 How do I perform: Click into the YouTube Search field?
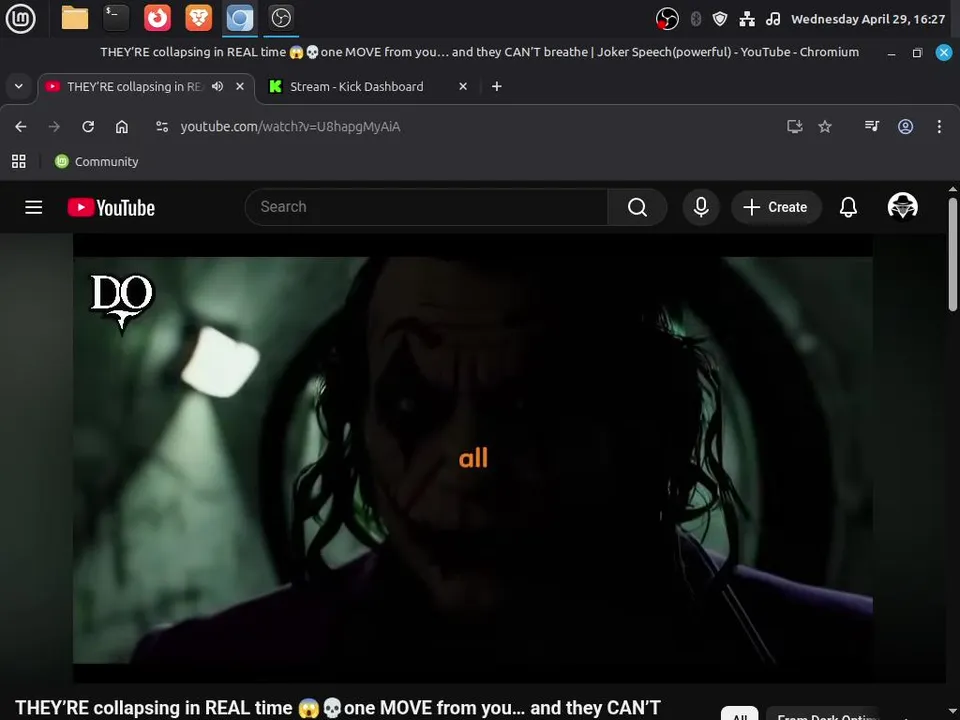tap(426, 207)
